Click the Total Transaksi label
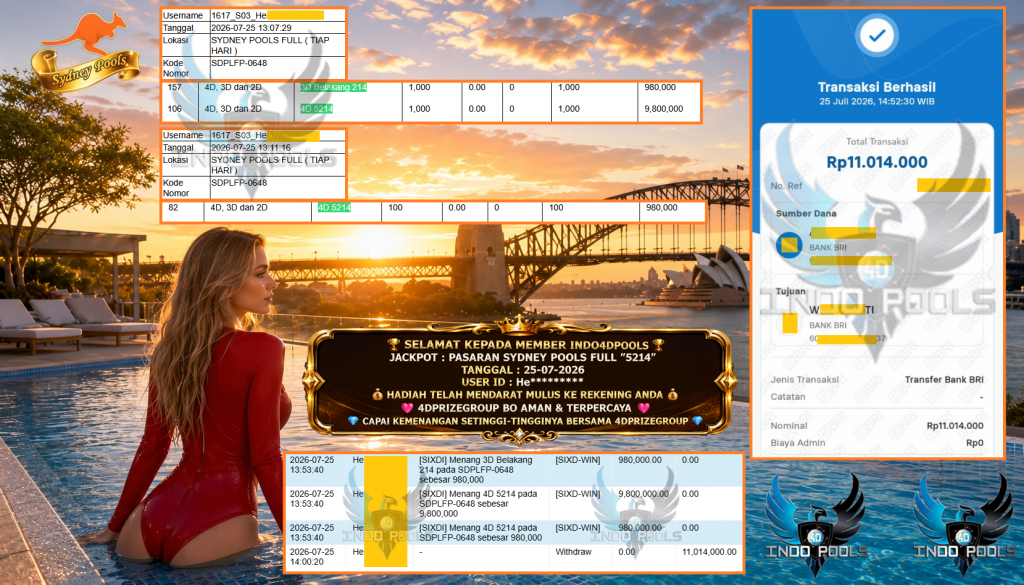 coord(876,141)
